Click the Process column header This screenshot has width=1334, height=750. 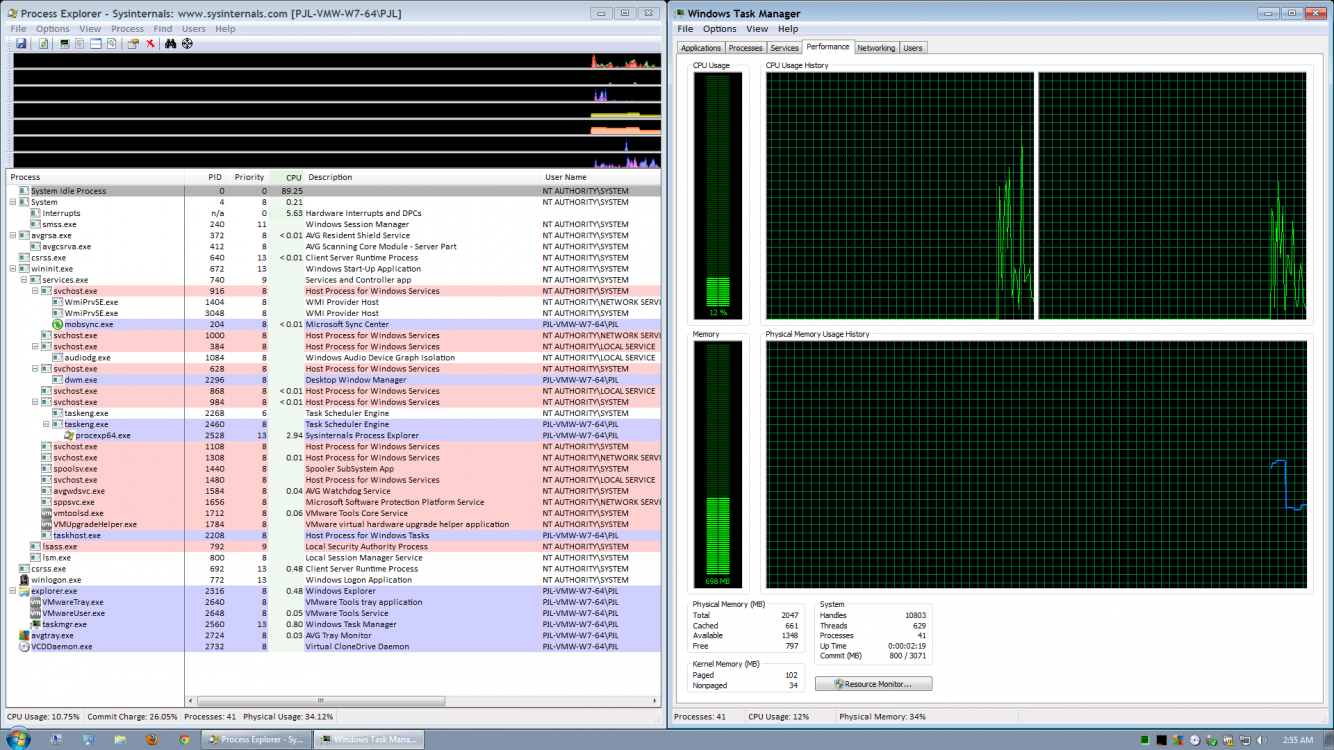click(96, 177)
